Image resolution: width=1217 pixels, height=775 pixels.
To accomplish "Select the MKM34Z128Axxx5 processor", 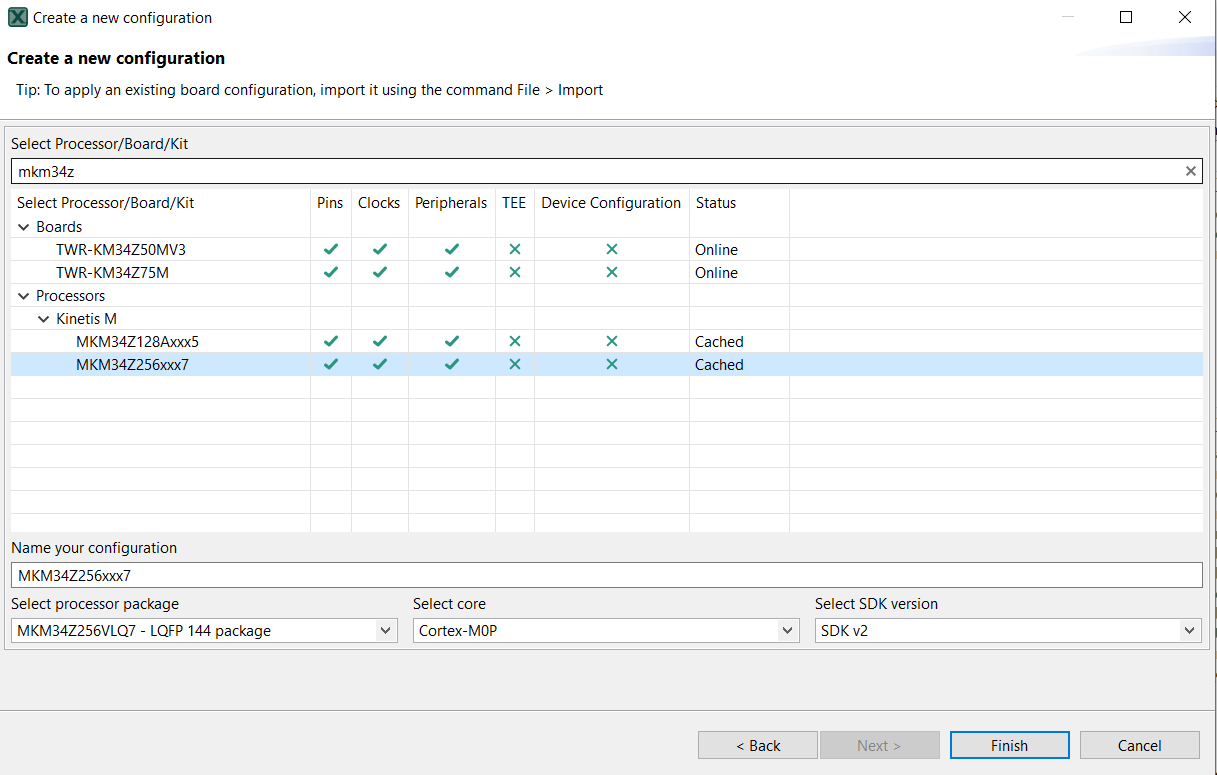I will 137,341.
